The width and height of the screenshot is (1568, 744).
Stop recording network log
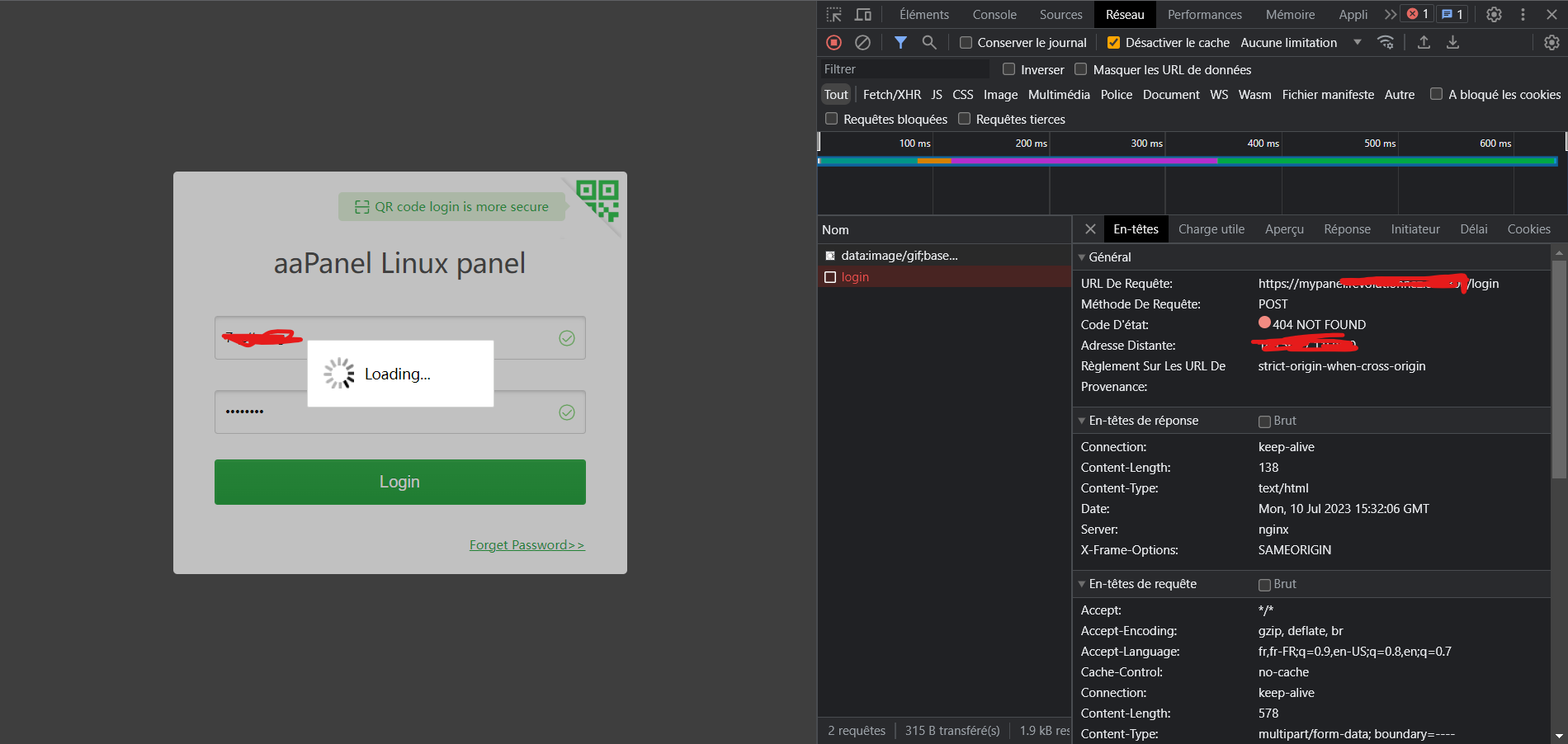click(834, 42)
